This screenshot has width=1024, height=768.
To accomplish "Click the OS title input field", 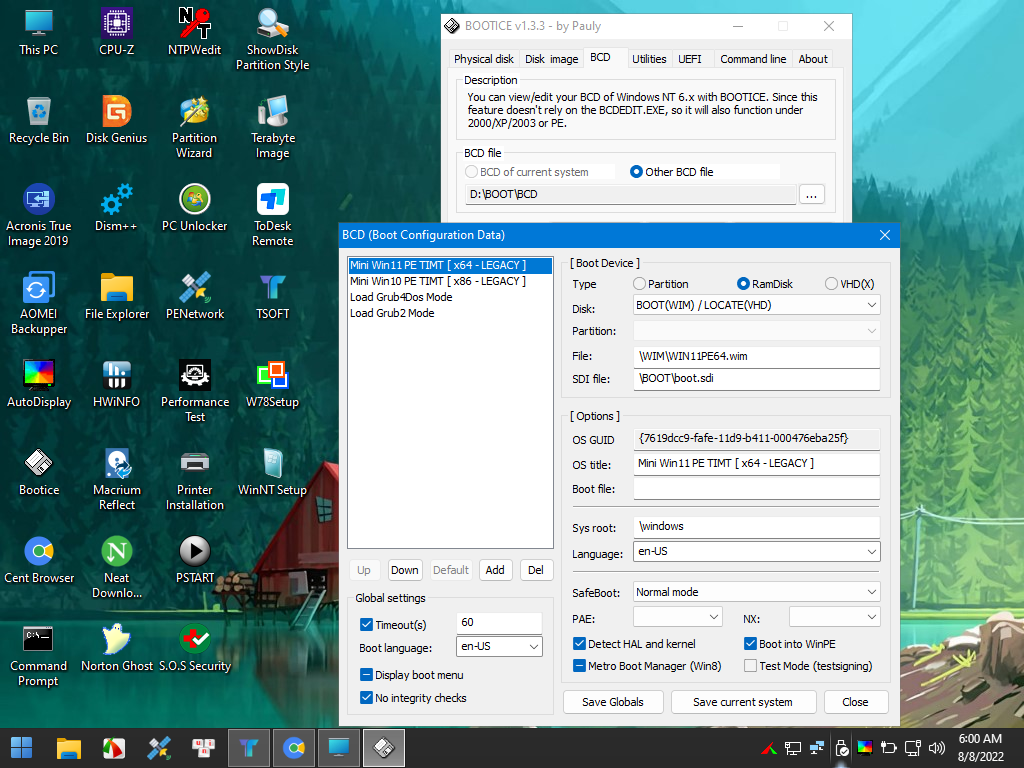I will pyautogui.click(x=756, y=463).
